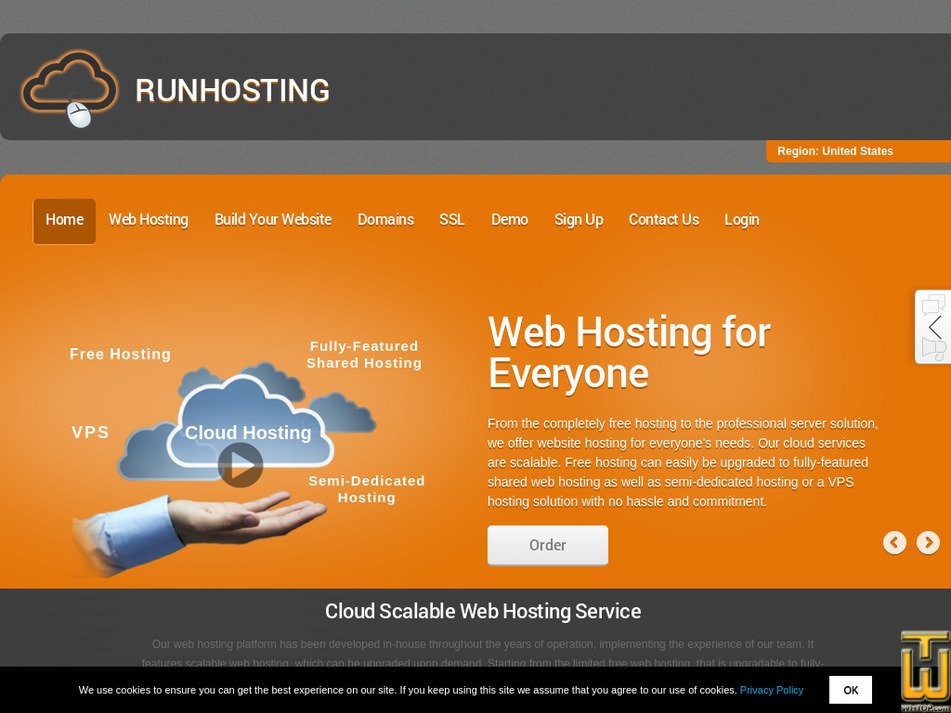Click the WHTop gold logo badge
The image size is (951, 713).
click(x=924, y=670)
